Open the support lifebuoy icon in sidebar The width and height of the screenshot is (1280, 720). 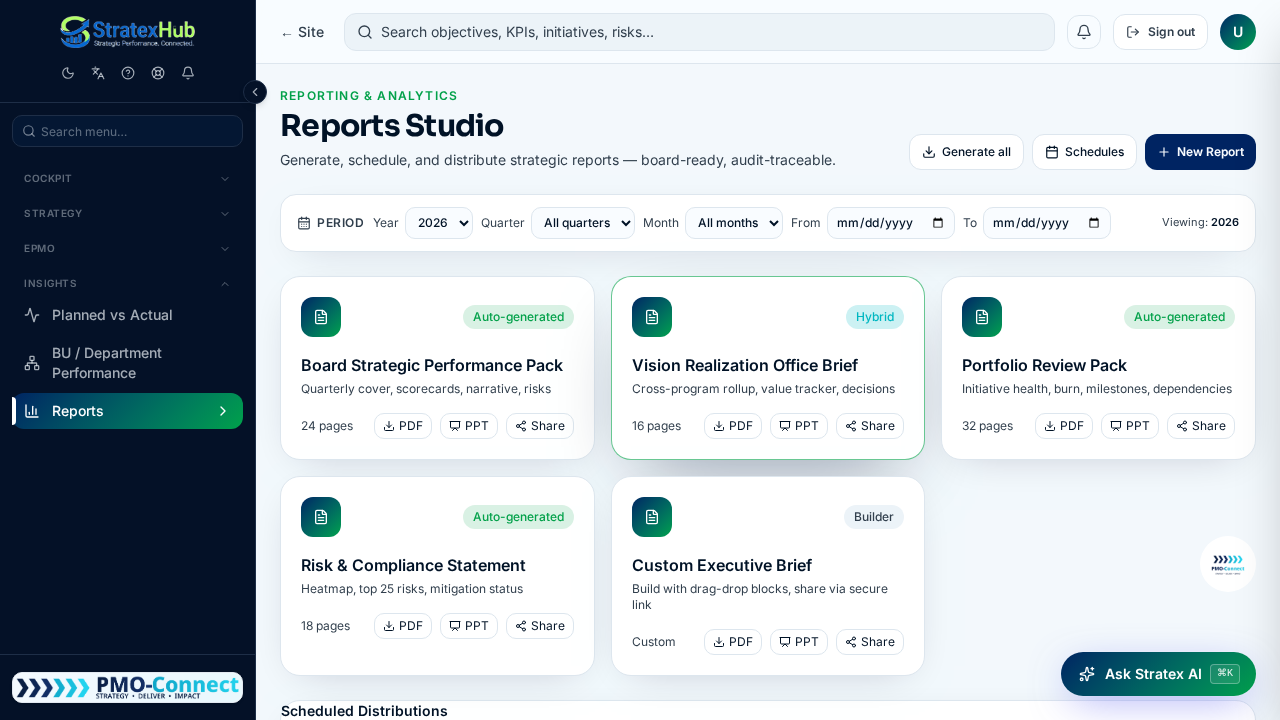[158, 73]
